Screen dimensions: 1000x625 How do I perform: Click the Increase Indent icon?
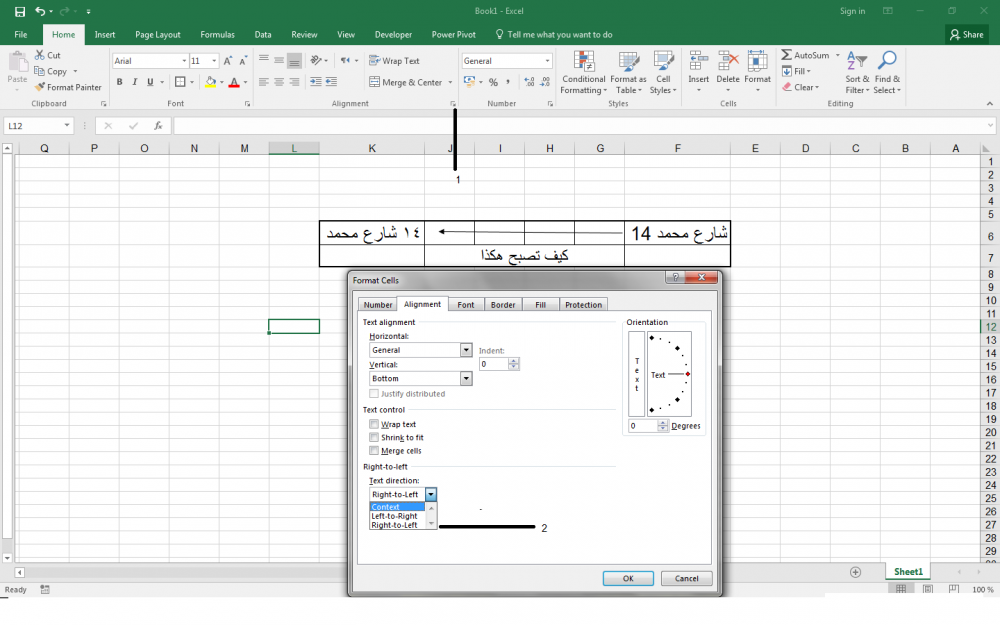coord(316,82)
